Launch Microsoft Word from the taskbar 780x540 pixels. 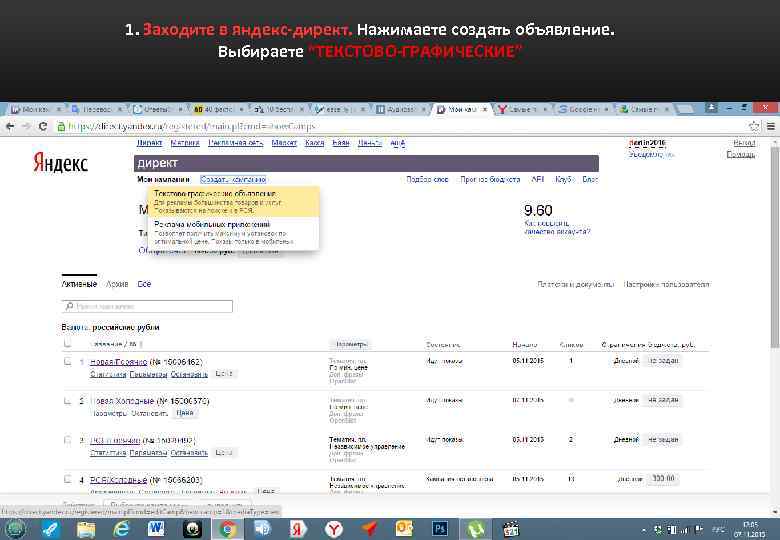pos(156,529)
